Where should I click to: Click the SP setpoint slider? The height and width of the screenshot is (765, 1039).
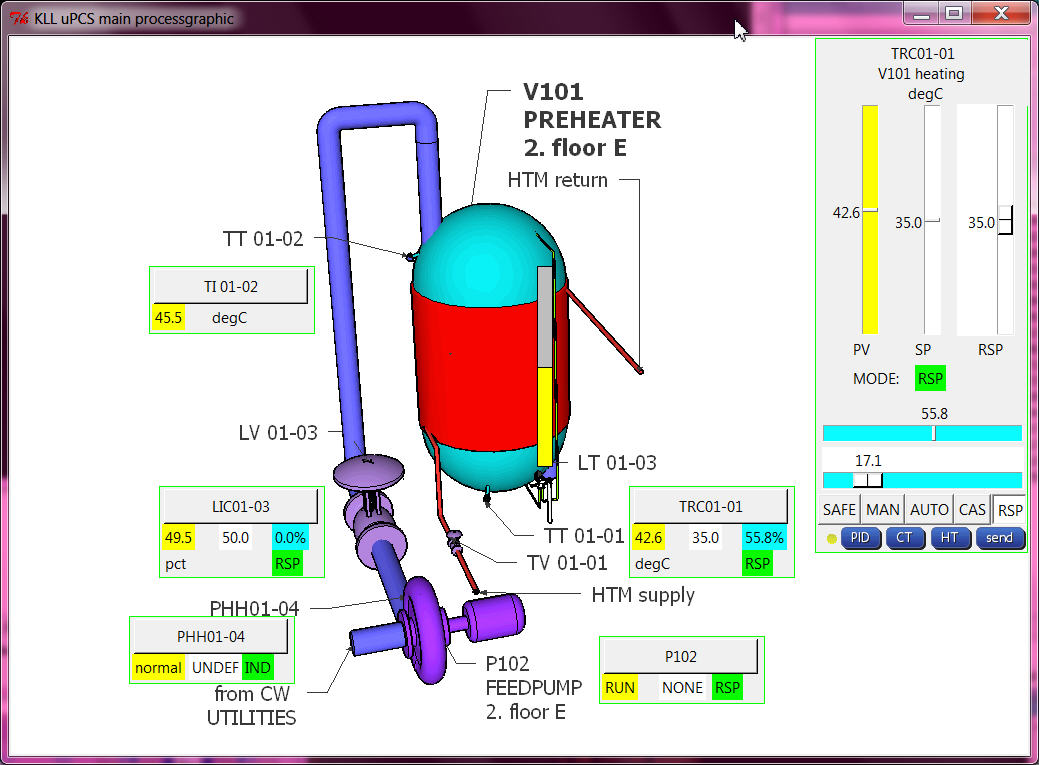pyautogui.click(x=932, y=220)
